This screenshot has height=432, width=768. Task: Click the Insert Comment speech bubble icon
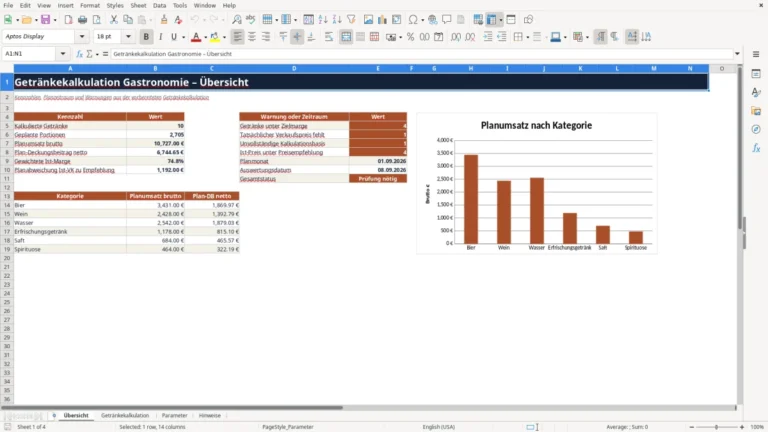[x=447, y=20]
